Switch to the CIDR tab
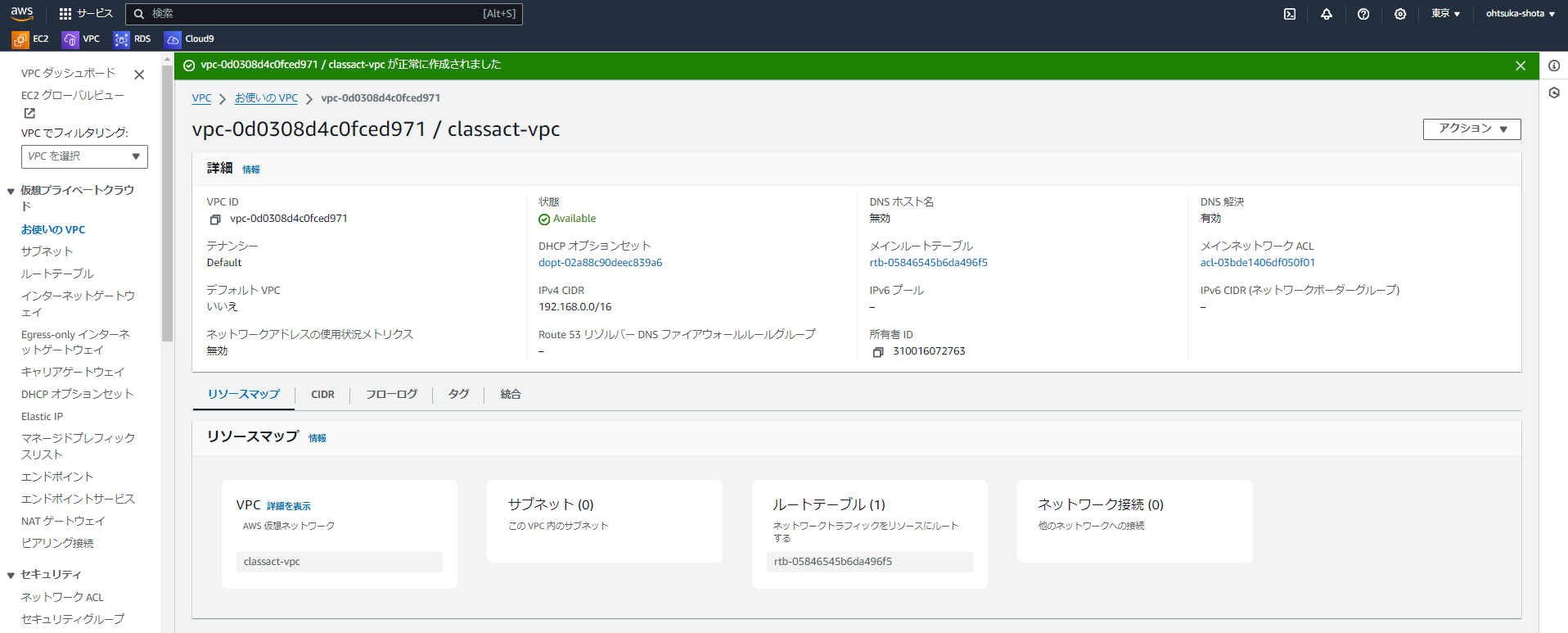Image resolution: width=1568 pixels, height=633 pixels. tap(322, 395)
